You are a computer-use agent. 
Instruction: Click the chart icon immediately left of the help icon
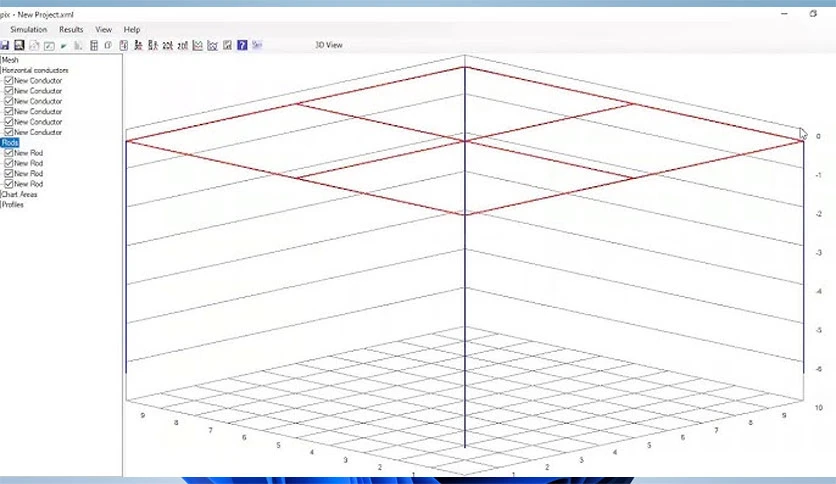[228, 45]
